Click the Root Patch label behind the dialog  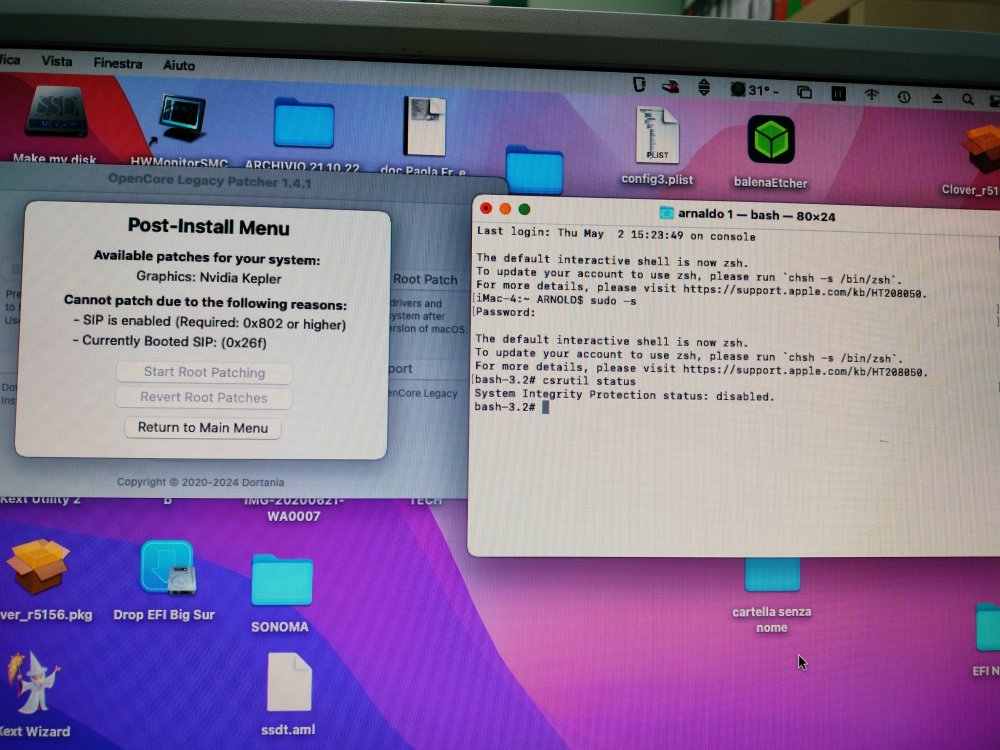coord(425,279)
